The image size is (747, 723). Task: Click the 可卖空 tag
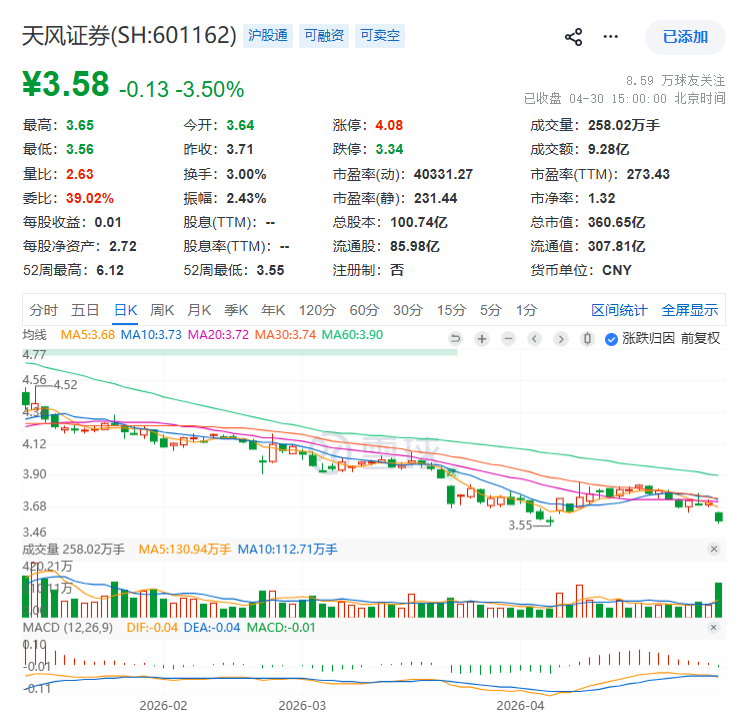click(380, 36)
